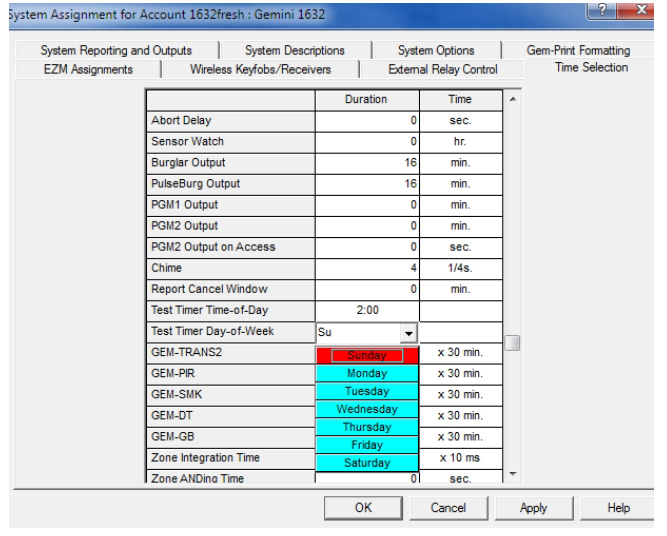Open the System Options tab
Screen dimensions: 667x536
(435, 50)
